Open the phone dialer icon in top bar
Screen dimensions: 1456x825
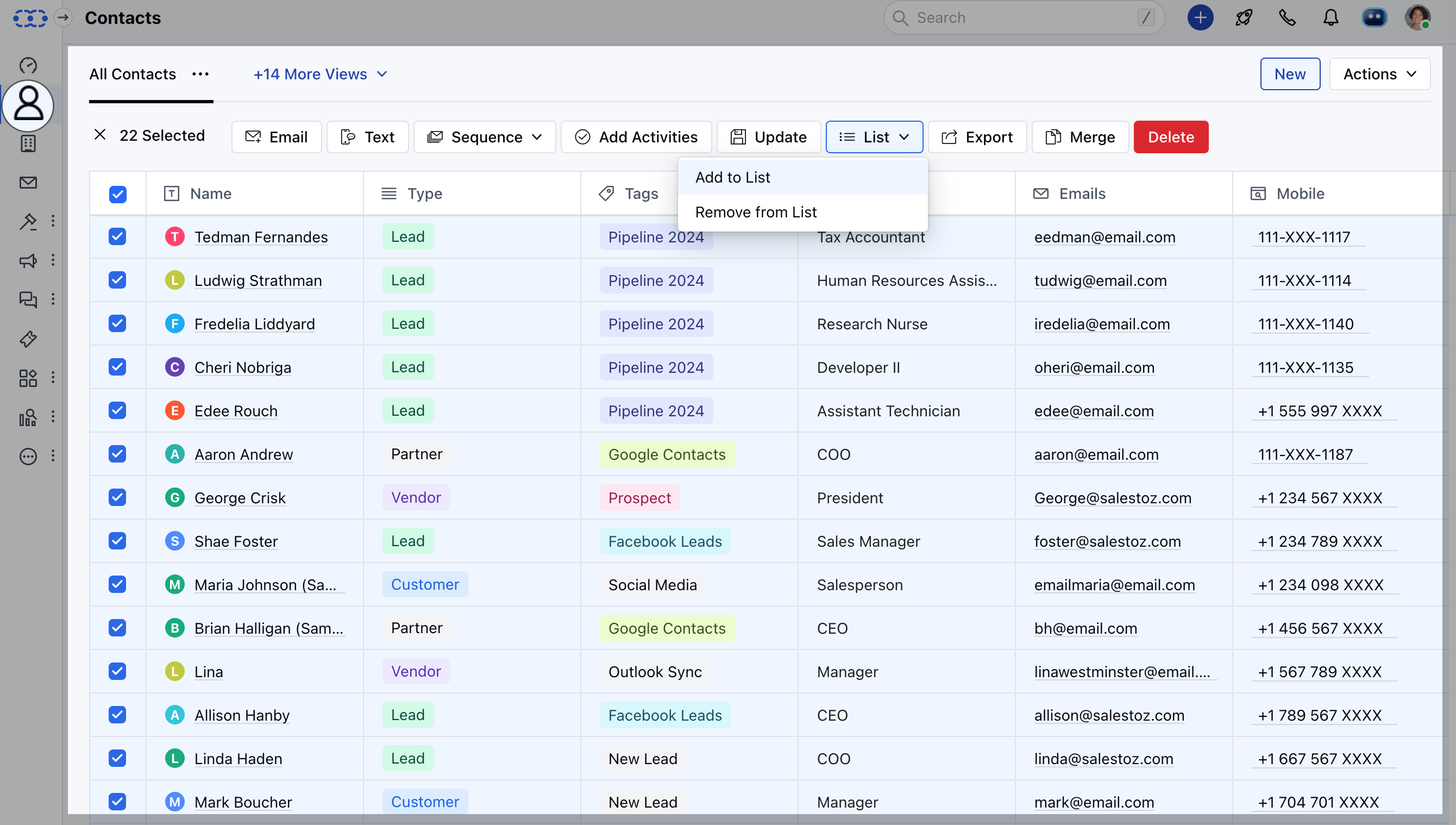[1288, 17]
